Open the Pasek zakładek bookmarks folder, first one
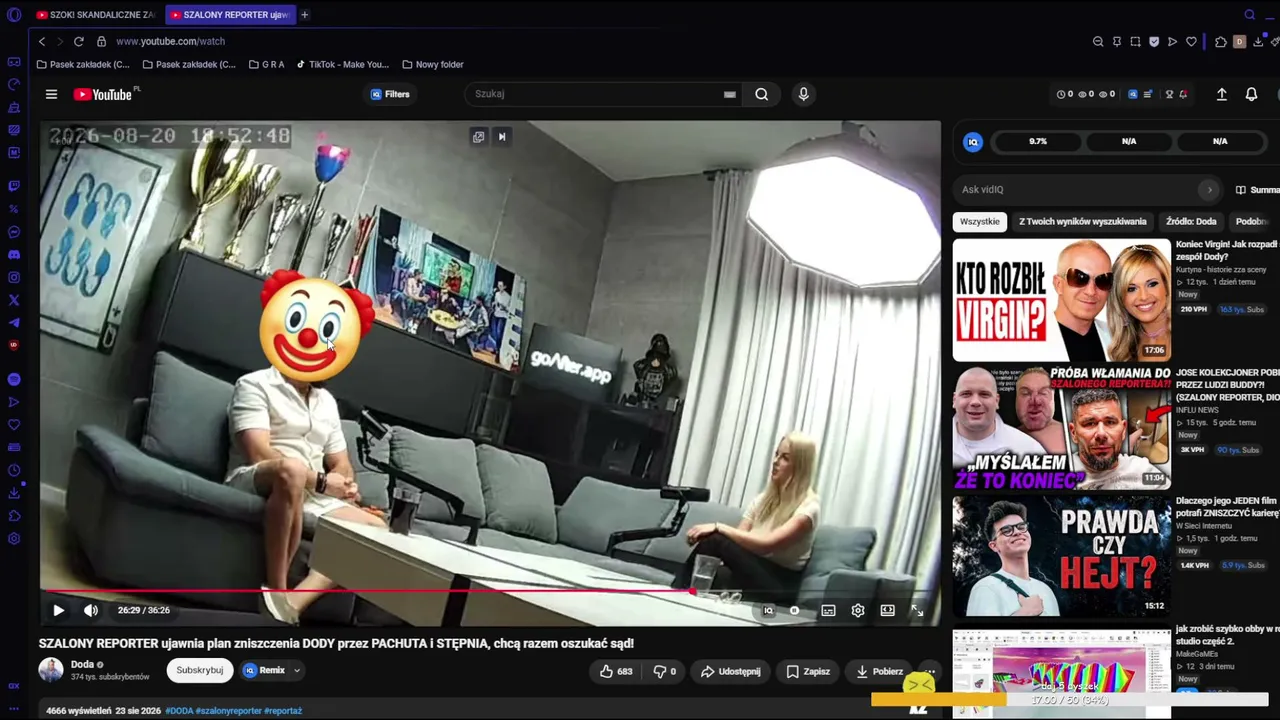 [x=83, y=65]
